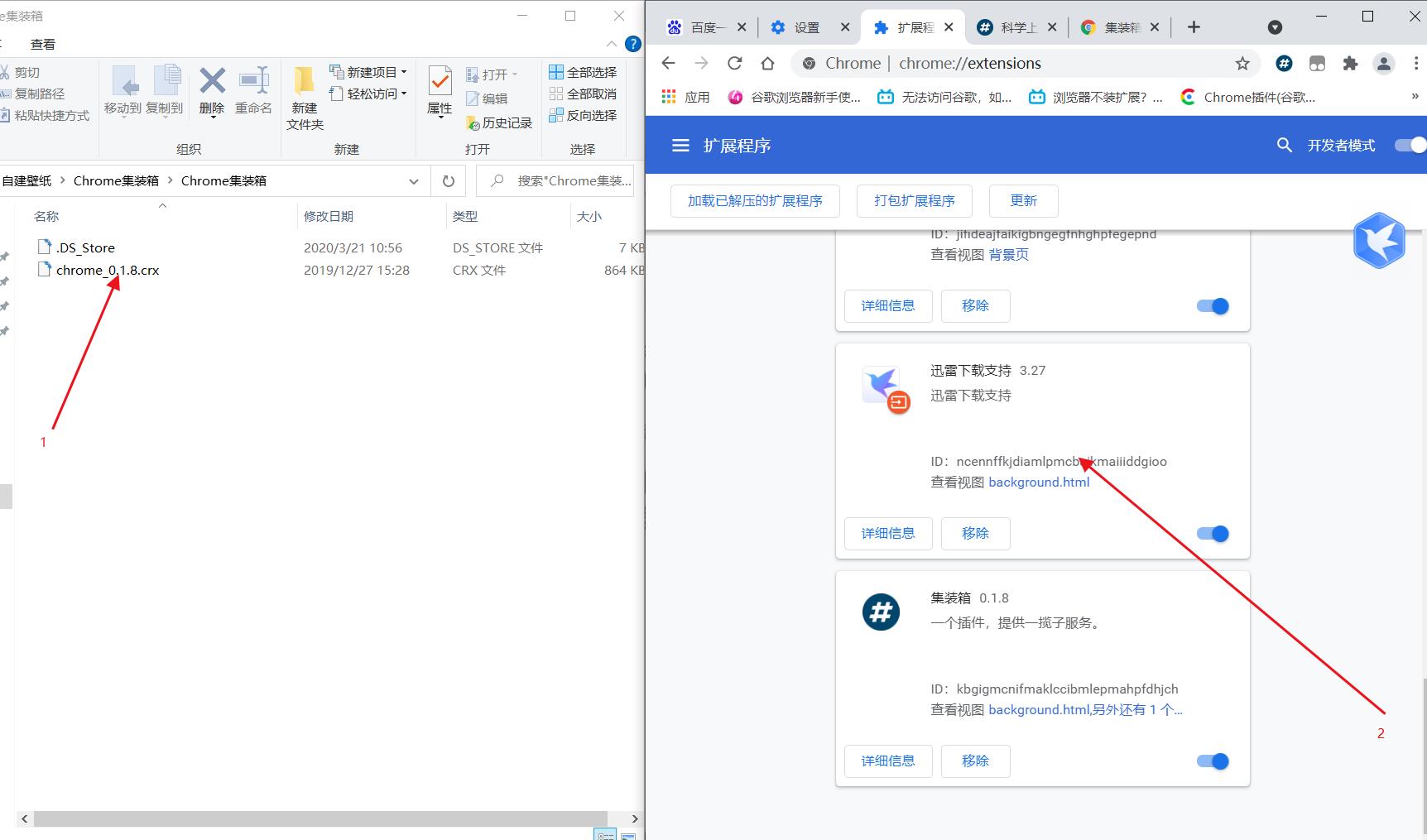
Task: Collapse the Explorer ribbon chevron
Action: click(x=612, y=44)
